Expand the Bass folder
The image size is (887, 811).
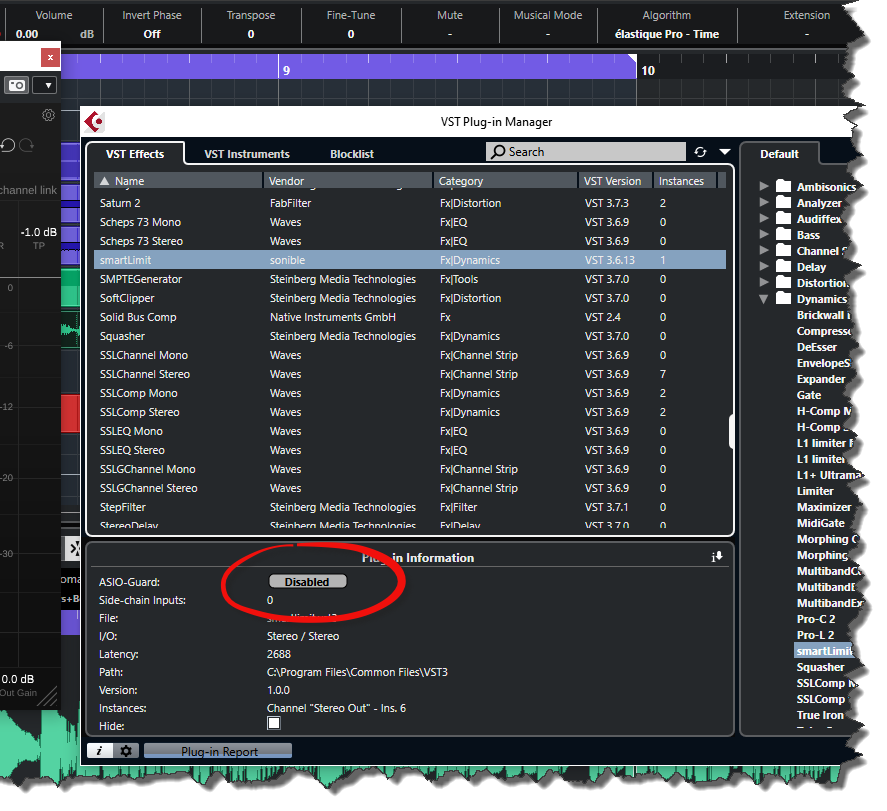coord(764,234)
